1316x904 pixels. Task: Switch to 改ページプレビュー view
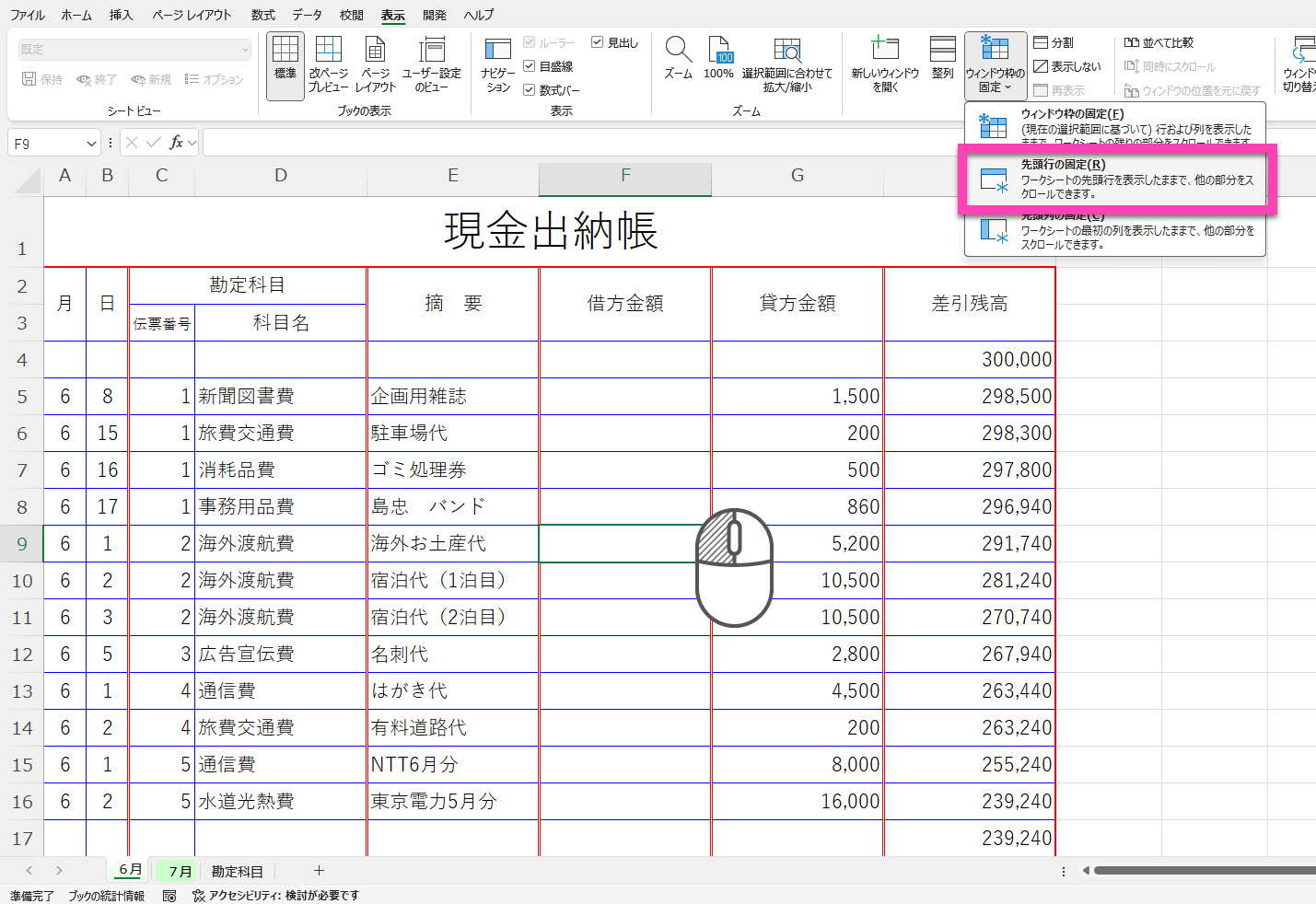point(328,64)
